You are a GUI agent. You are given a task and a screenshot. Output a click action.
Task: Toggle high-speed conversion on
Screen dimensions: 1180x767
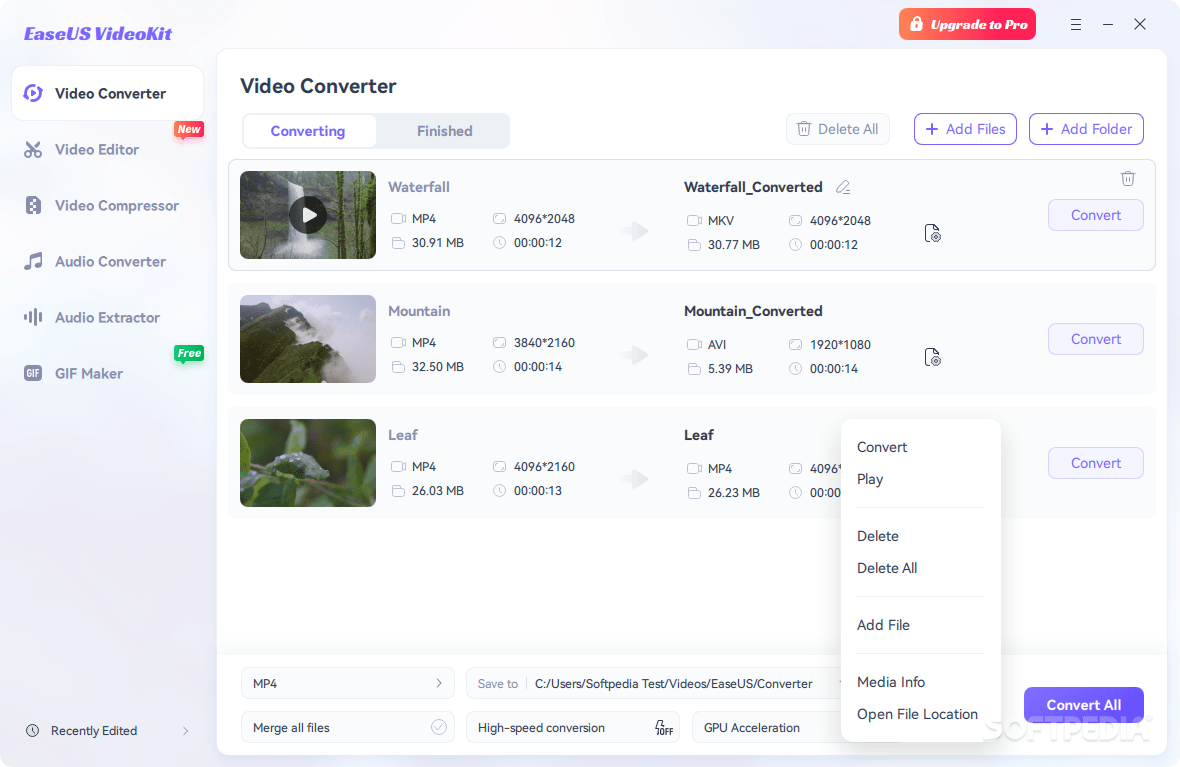click(x=663, y=727)
